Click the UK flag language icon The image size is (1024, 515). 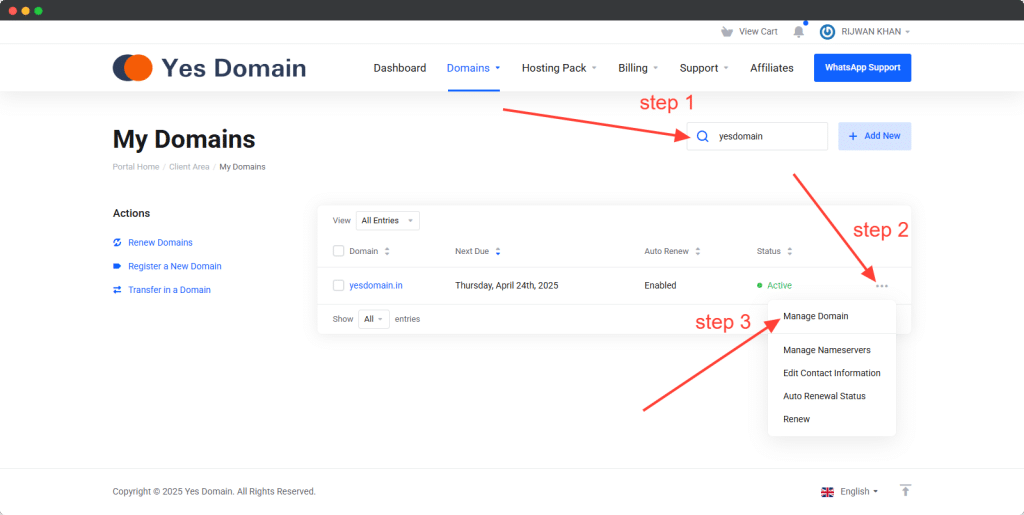827,492
